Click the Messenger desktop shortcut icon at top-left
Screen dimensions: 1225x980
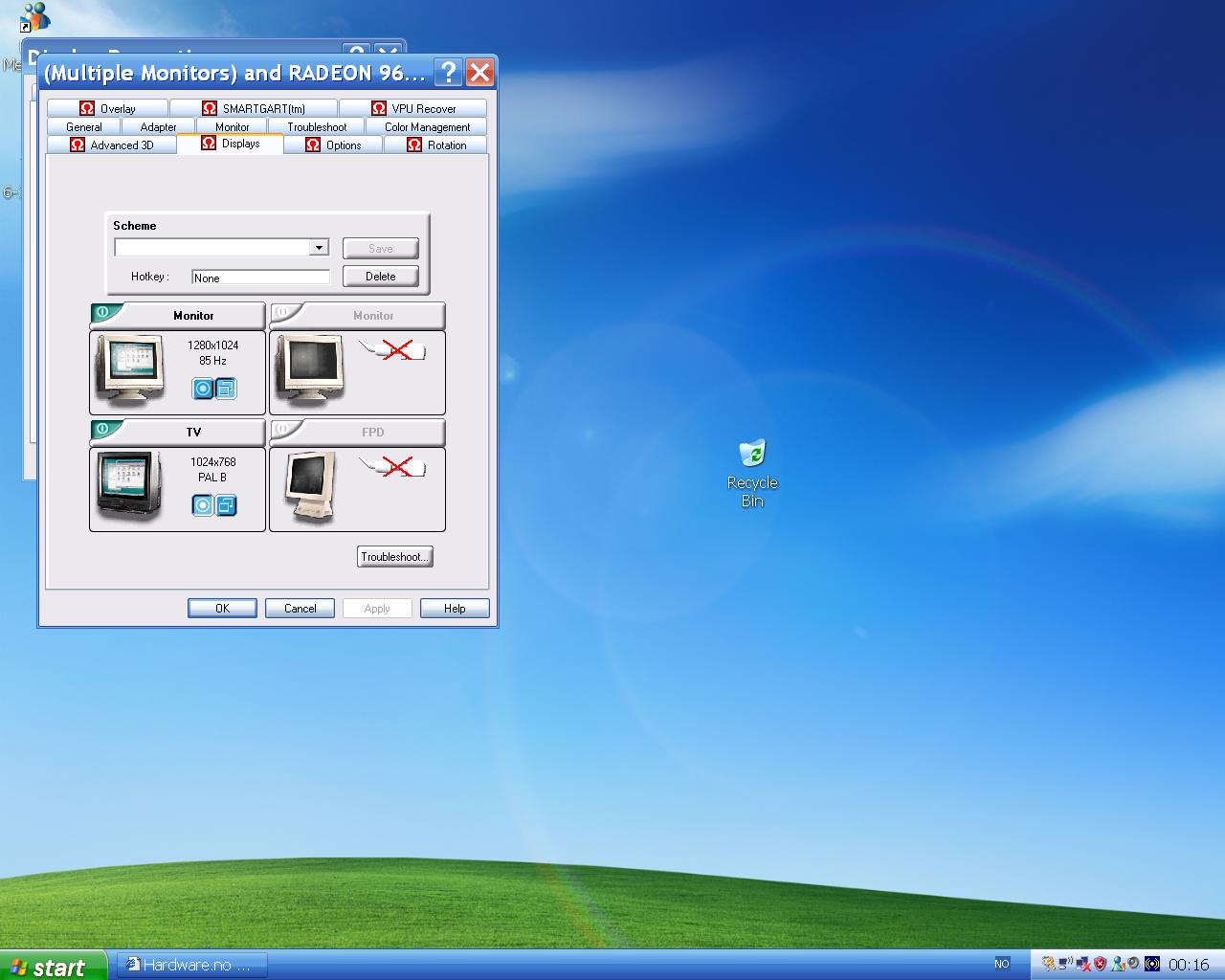(35, 16)
